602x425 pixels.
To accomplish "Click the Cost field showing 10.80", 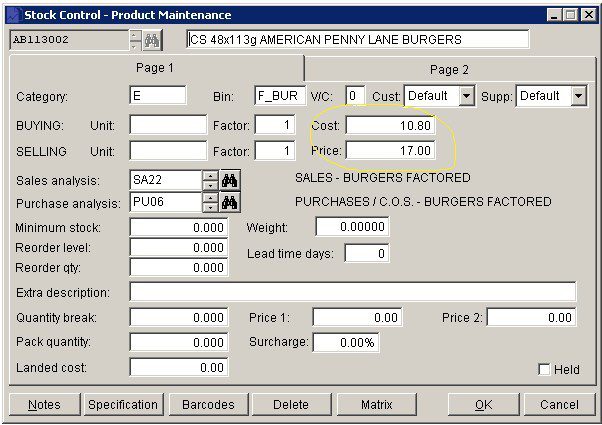I will click(x=390, y=126).
